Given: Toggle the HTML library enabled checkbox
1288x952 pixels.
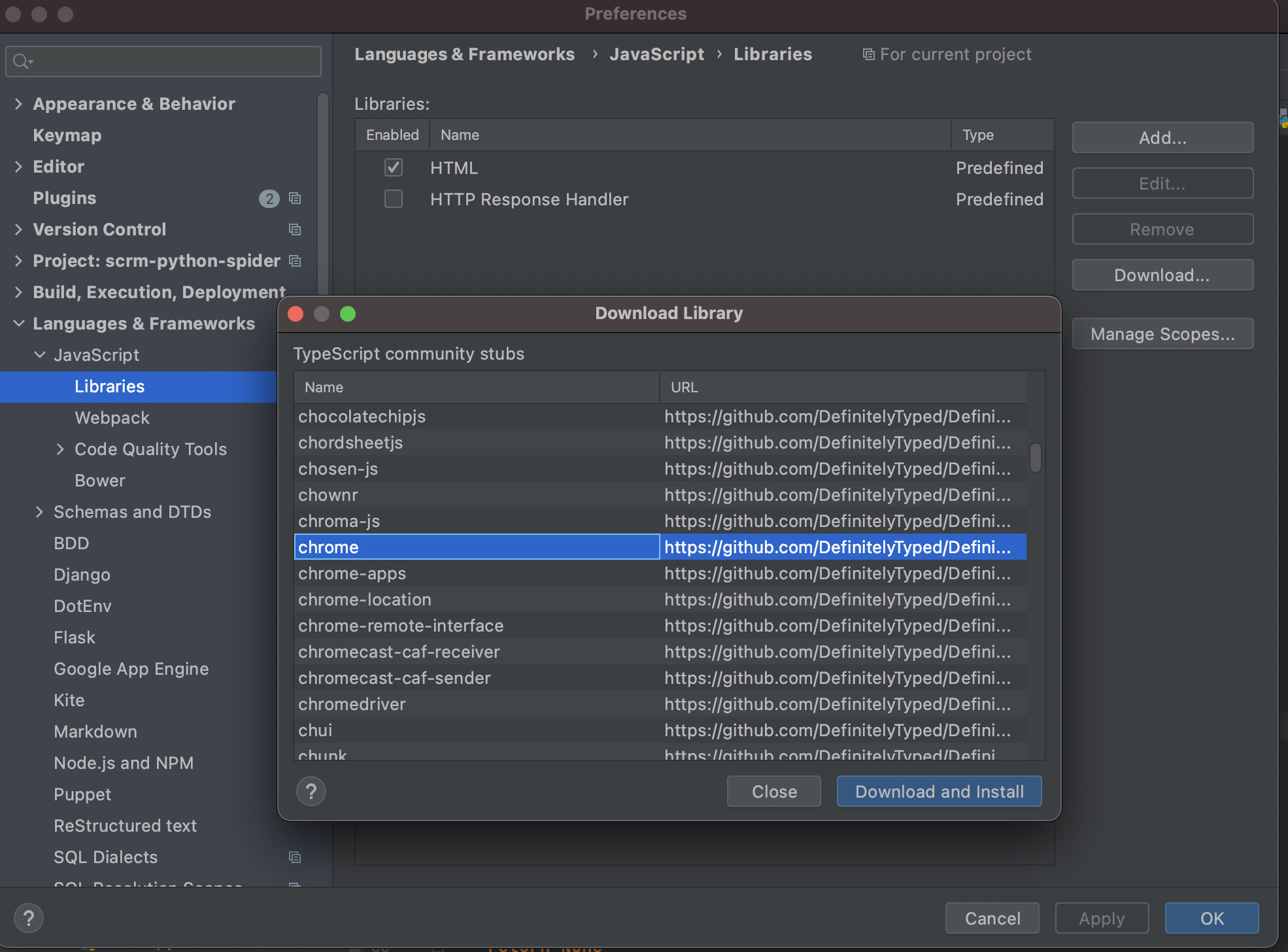Looking at the screenshot, I should (x=394, y=167).
